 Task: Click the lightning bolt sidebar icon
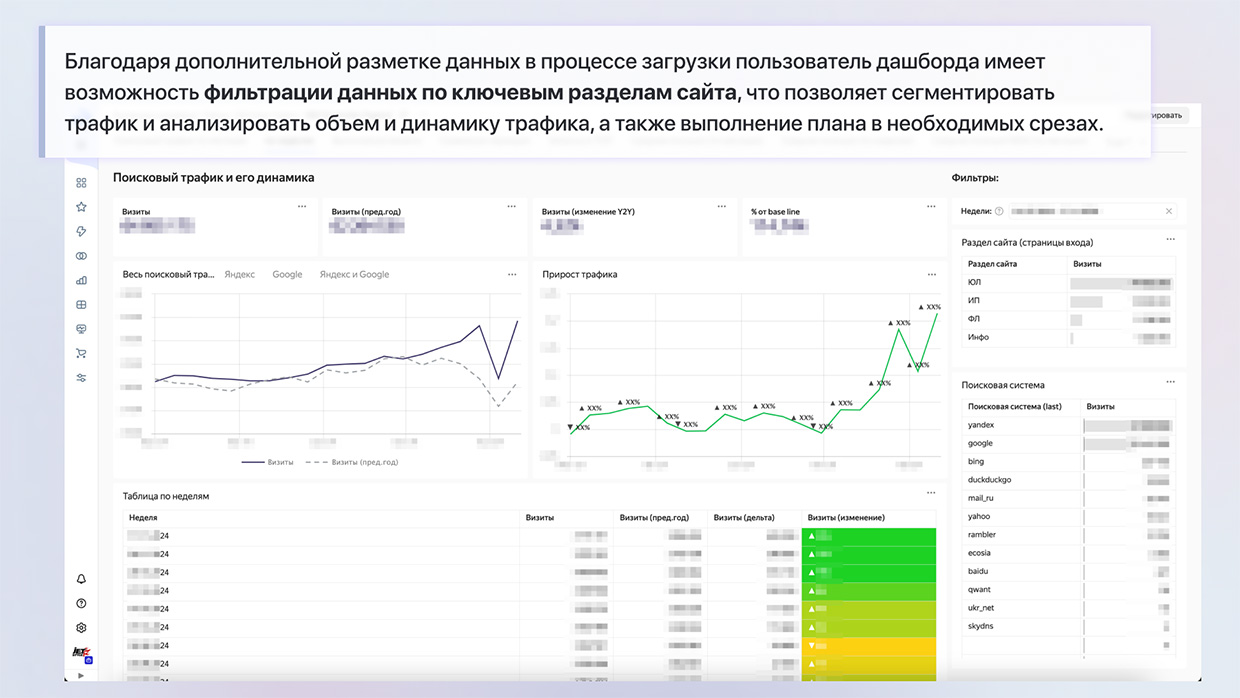(x=81, y=231)
